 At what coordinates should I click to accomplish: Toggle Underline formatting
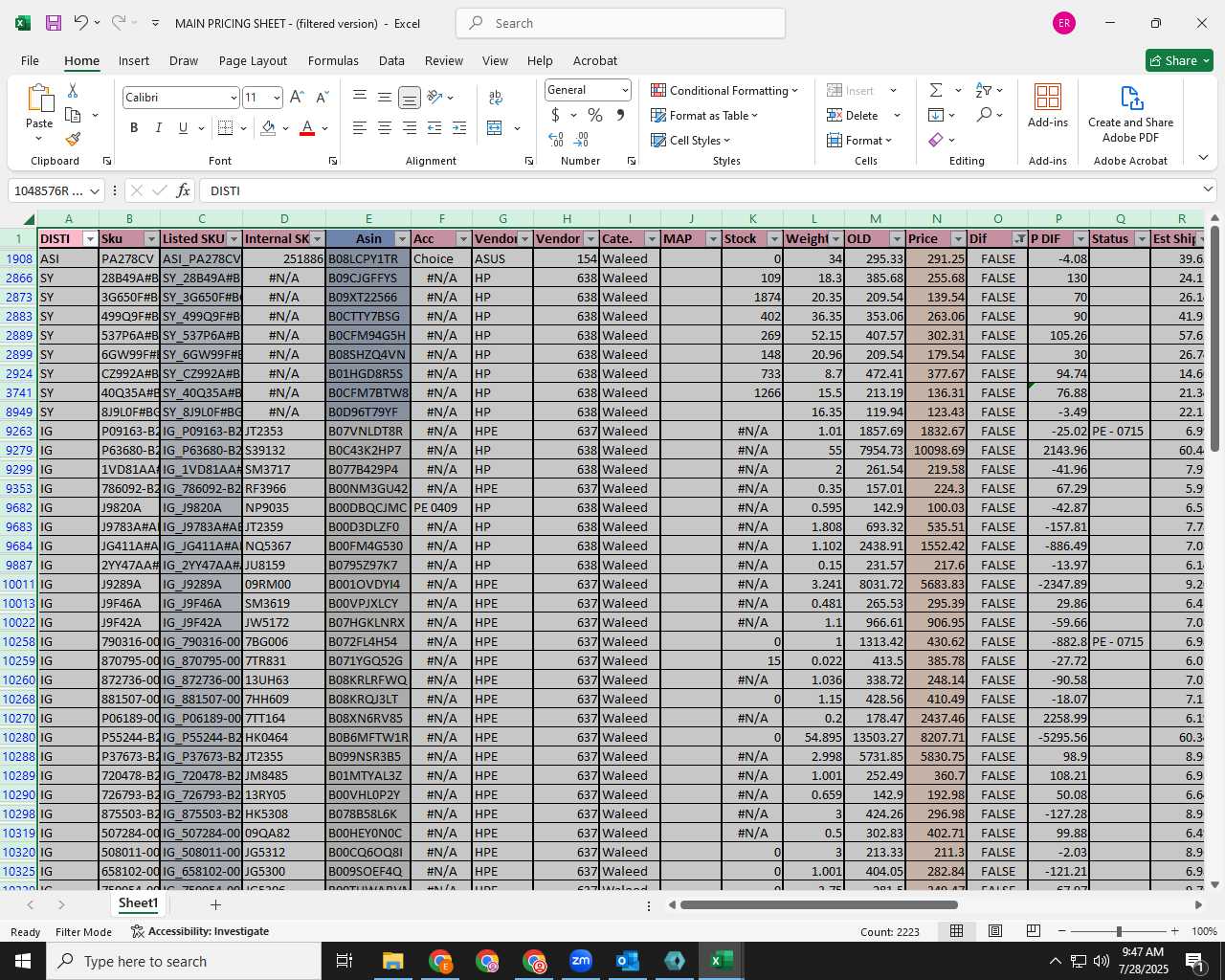183,127
